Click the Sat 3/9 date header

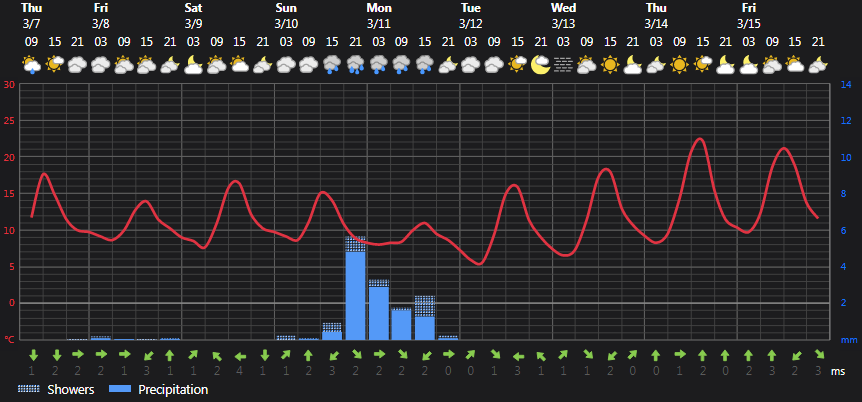[193, 16]
